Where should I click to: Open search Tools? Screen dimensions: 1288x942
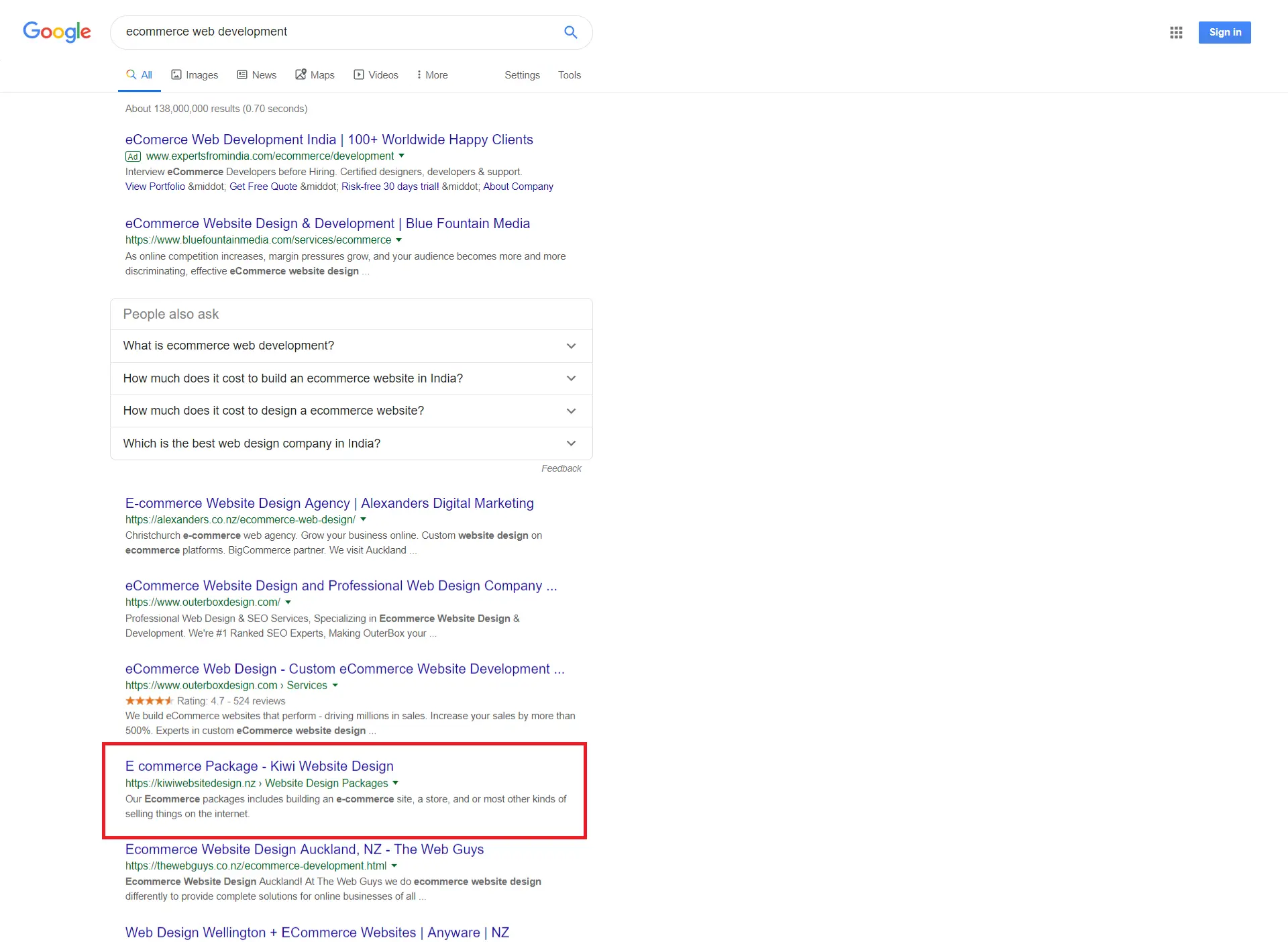[570, 75]
